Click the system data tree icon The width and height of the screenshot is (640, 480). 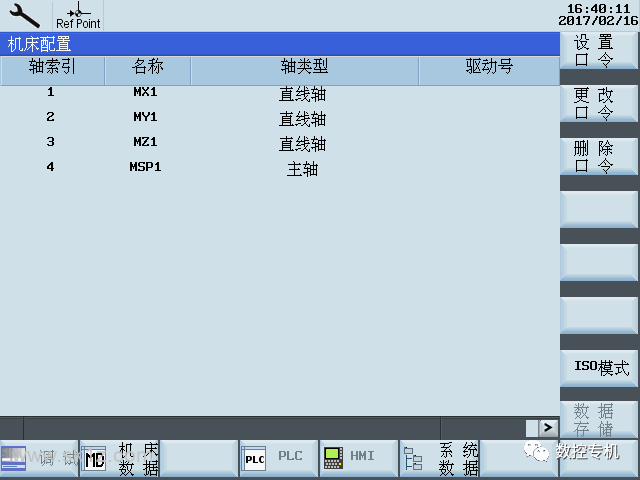tap(413, 458)
